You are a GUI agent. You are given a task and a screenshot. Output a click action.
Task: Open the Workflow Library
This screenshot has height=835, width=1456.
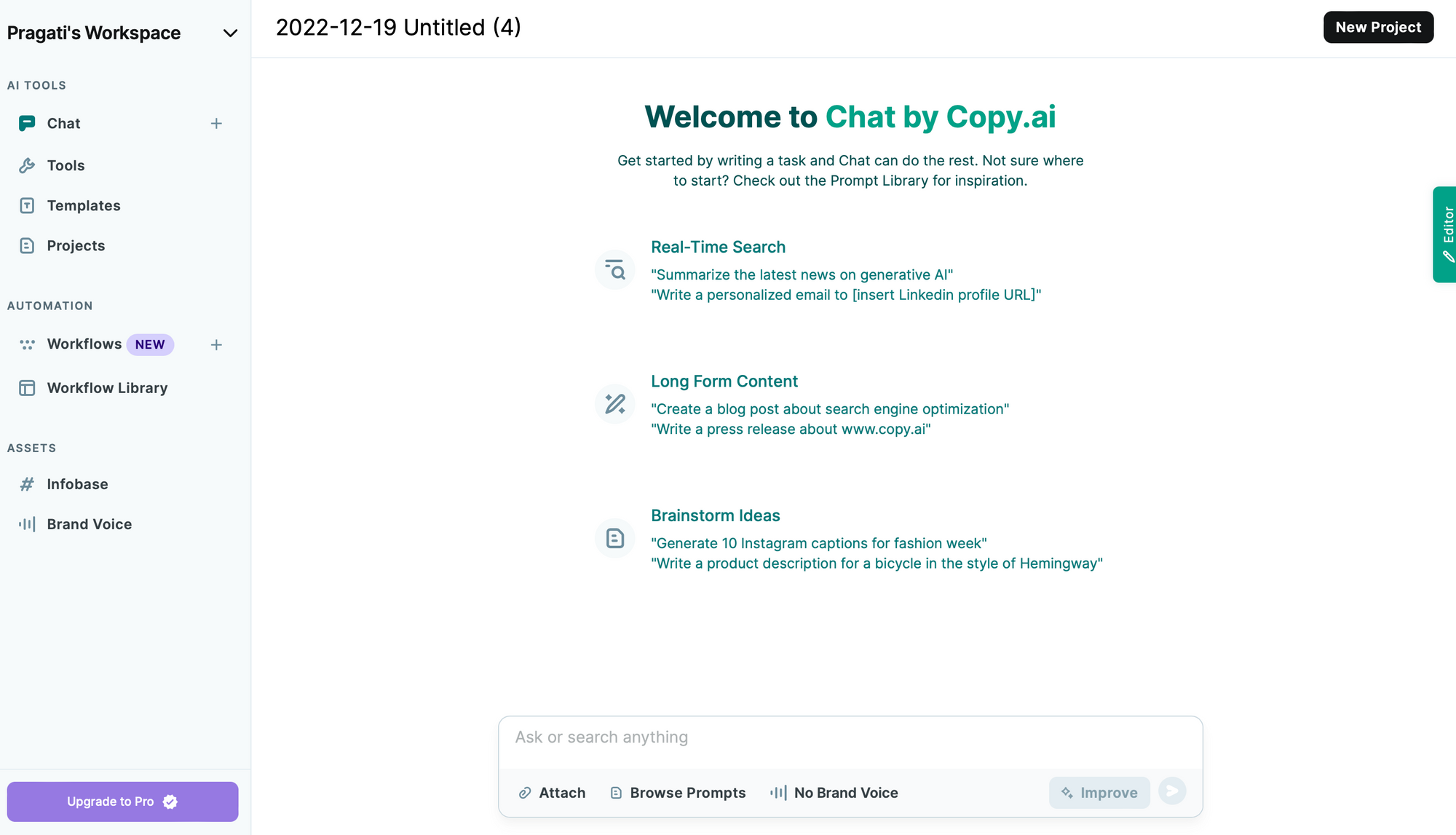[x=106, y=387]
